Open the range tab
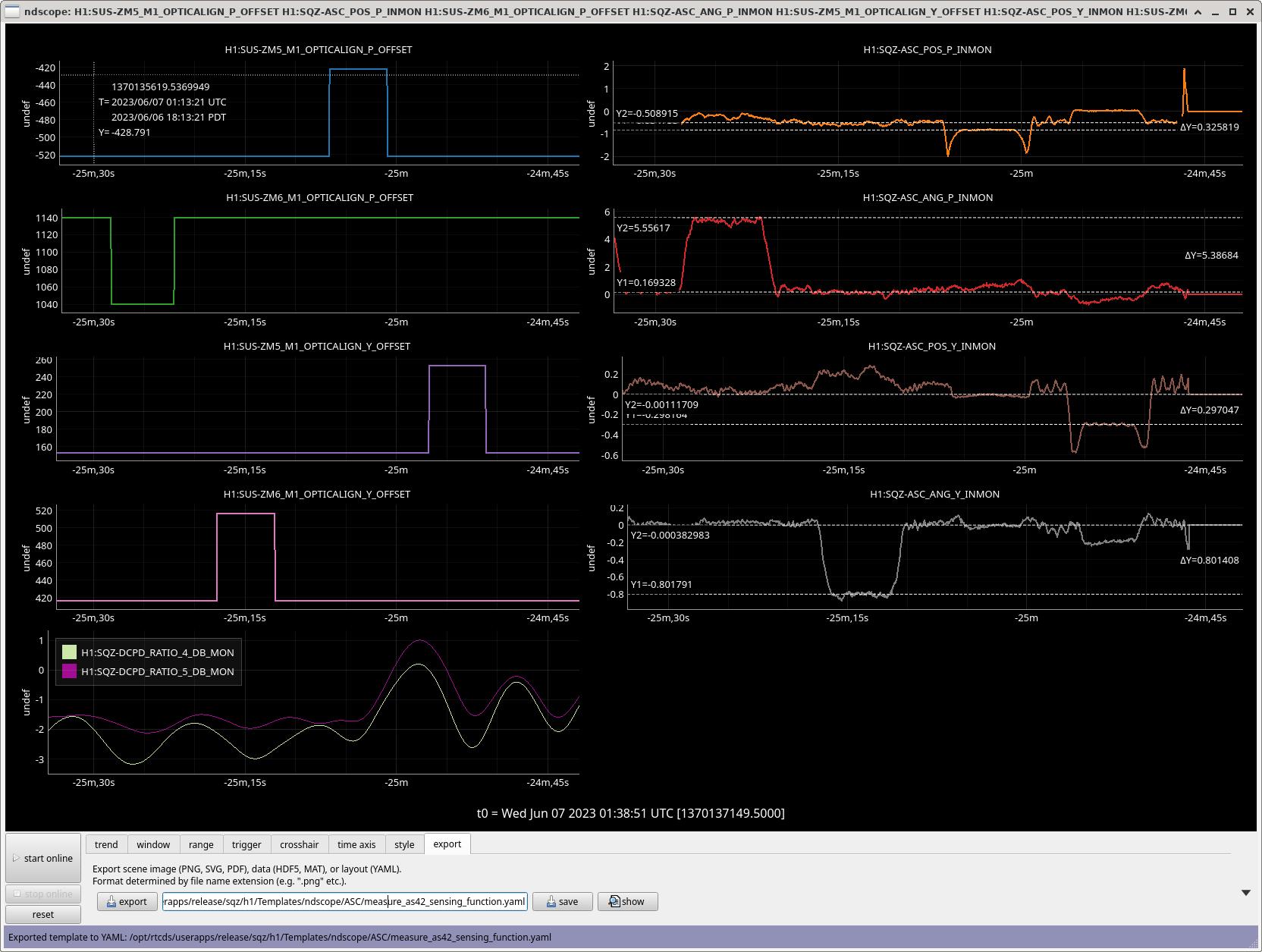 (x=201, y=844)
